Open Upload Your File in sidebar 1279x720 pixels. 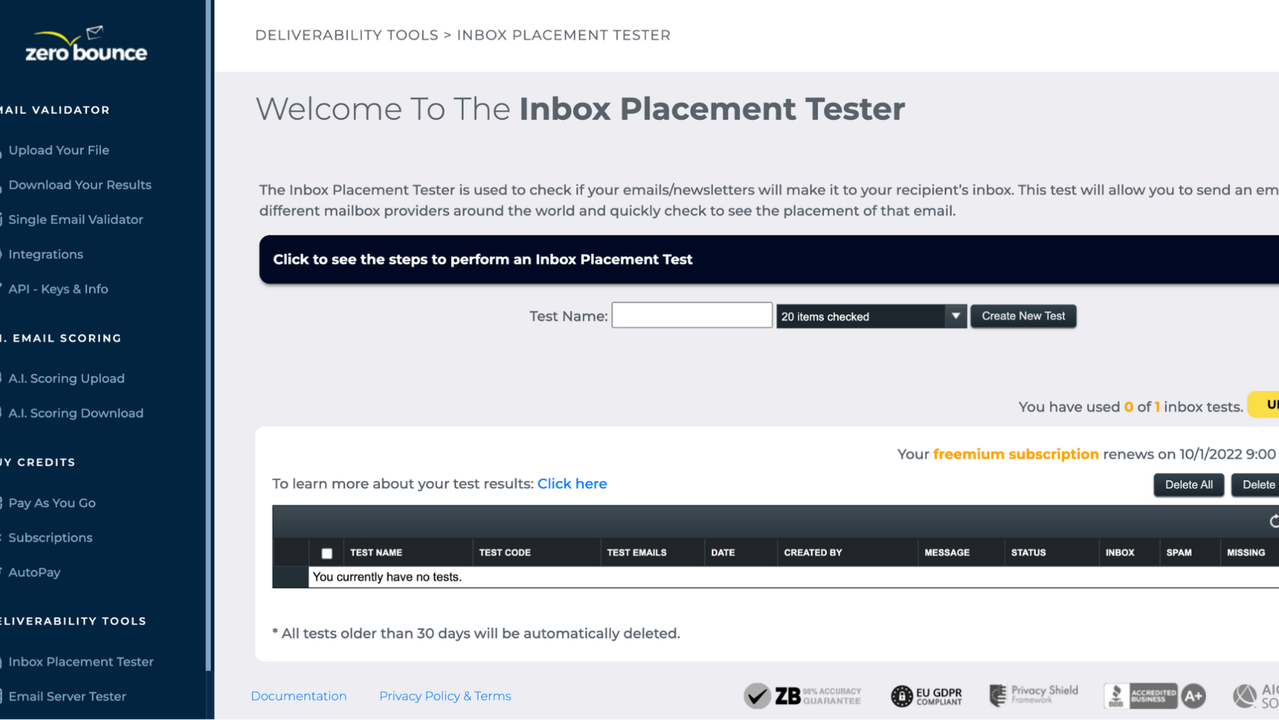click(x=58, y=150)
